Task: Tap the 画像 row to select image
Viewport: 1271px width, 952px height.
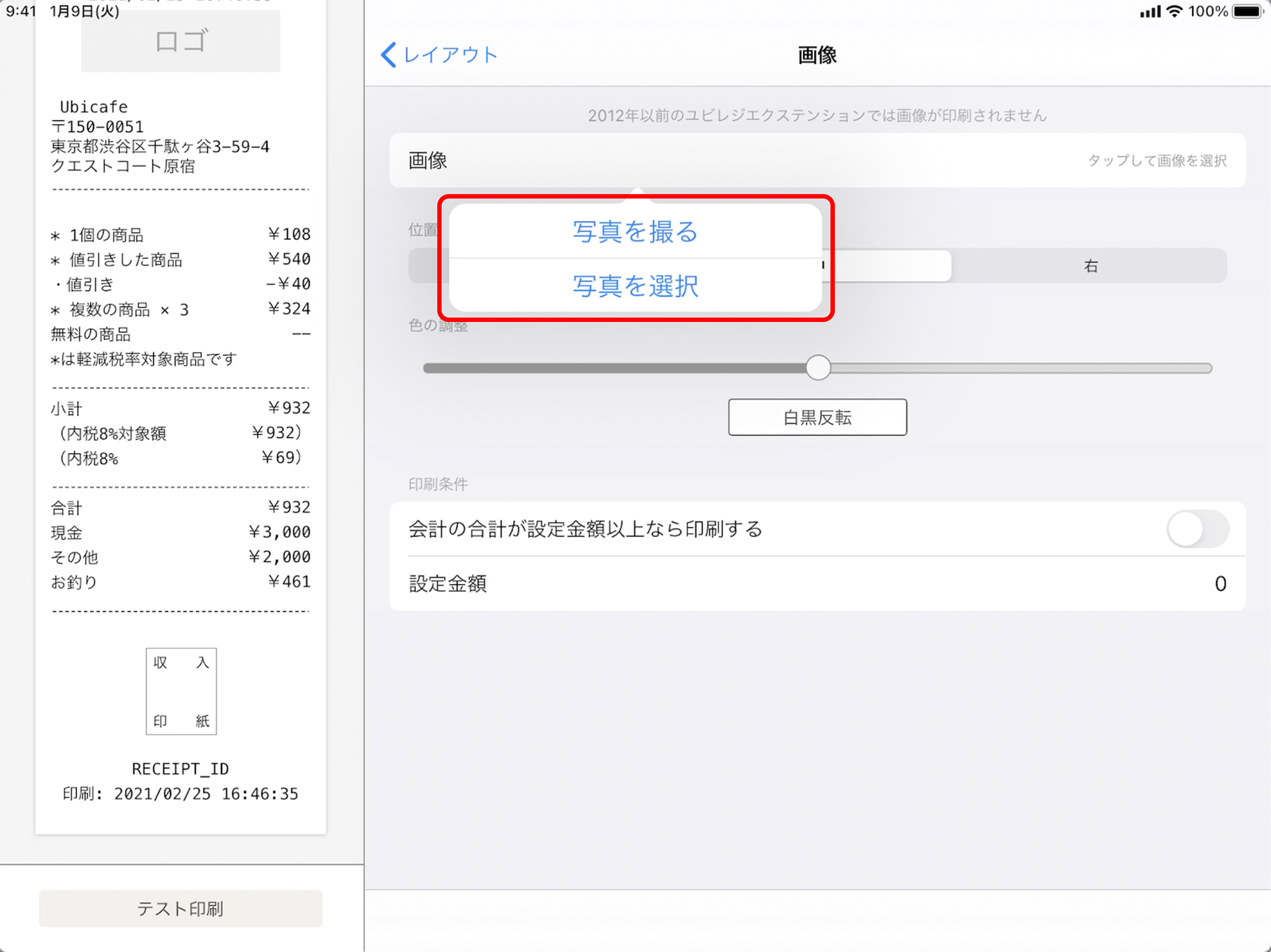Action: (x=817, y=160)
